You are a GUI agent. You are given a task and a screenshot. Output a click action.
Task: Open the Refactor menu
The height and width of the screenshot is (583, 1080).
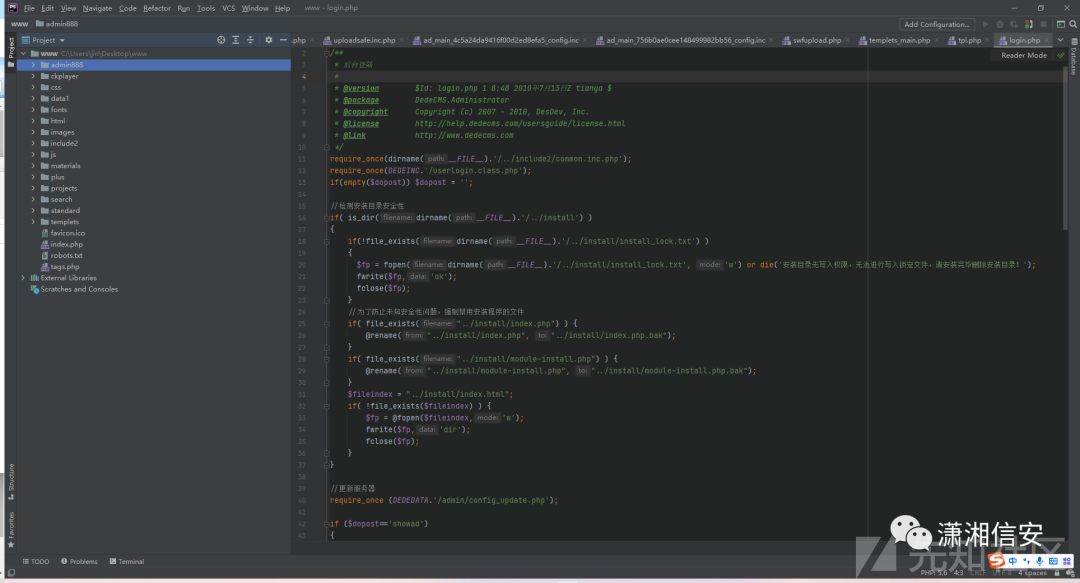[156, 8]
